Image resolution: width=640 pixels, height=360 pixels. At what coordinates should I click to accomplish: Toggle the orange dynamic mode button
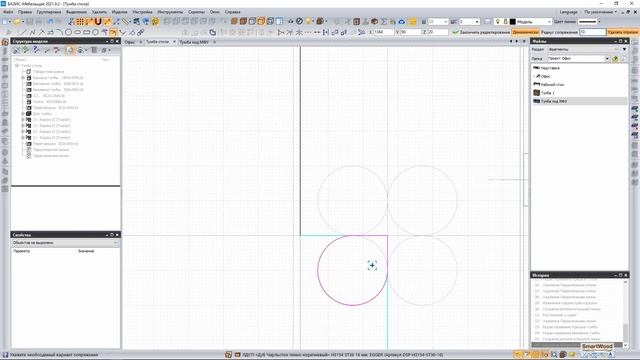click(x=525, y=32)
